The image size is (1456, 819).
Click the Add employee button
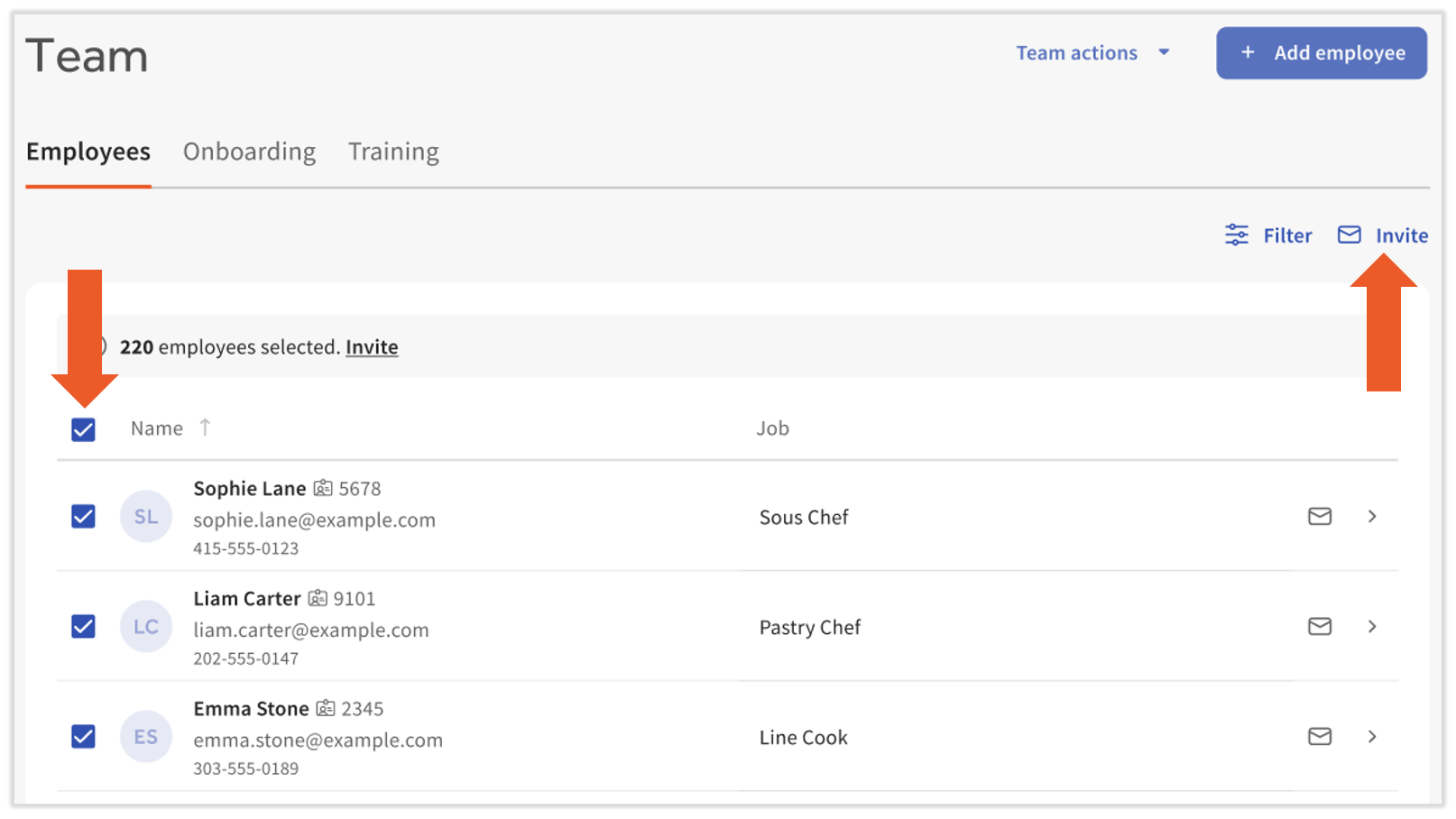click(1321, 53)
